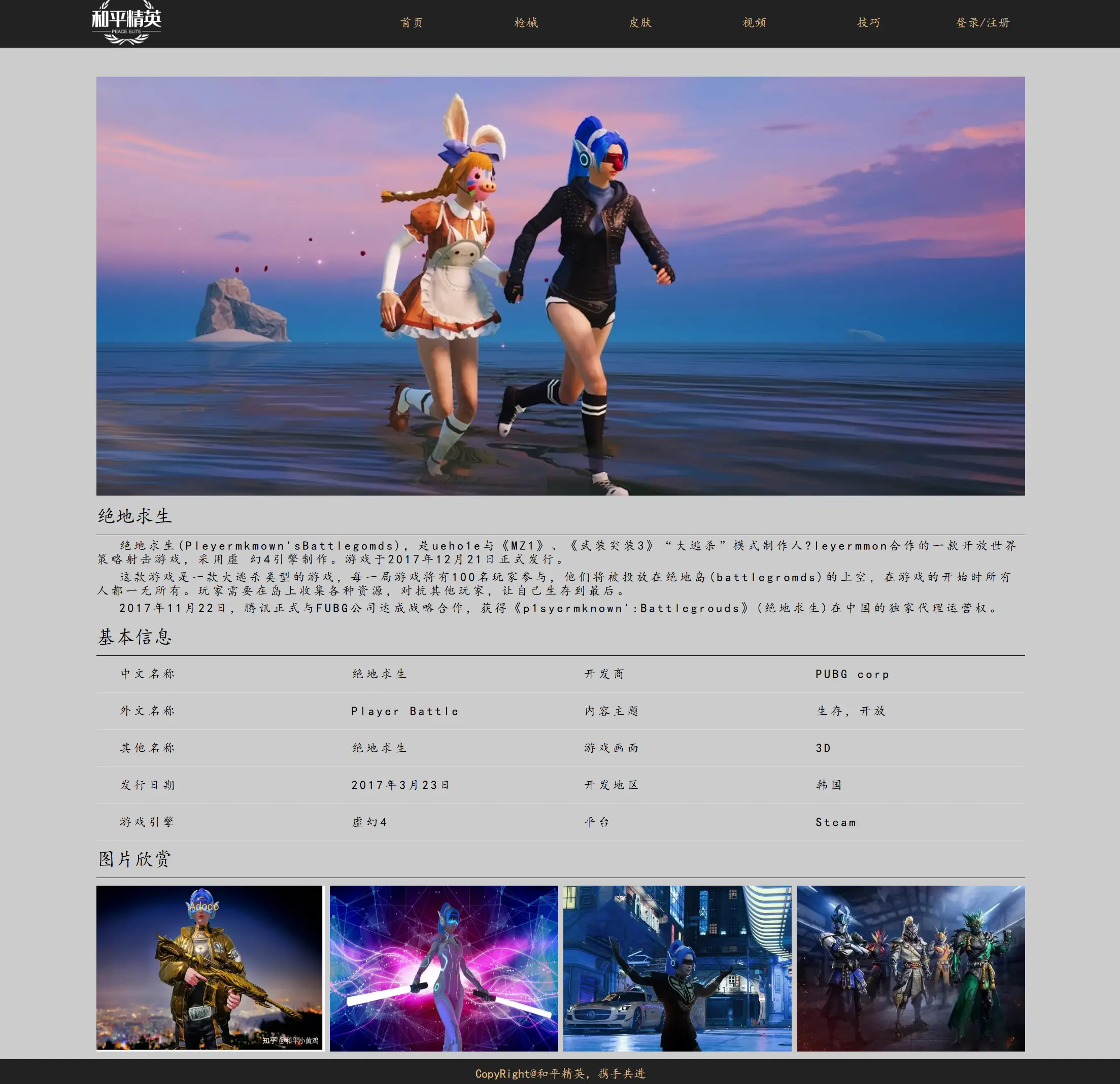Go to the 枪械 nav item
The height and width of the screenshot is (1084, 1120).
point(526,23)
